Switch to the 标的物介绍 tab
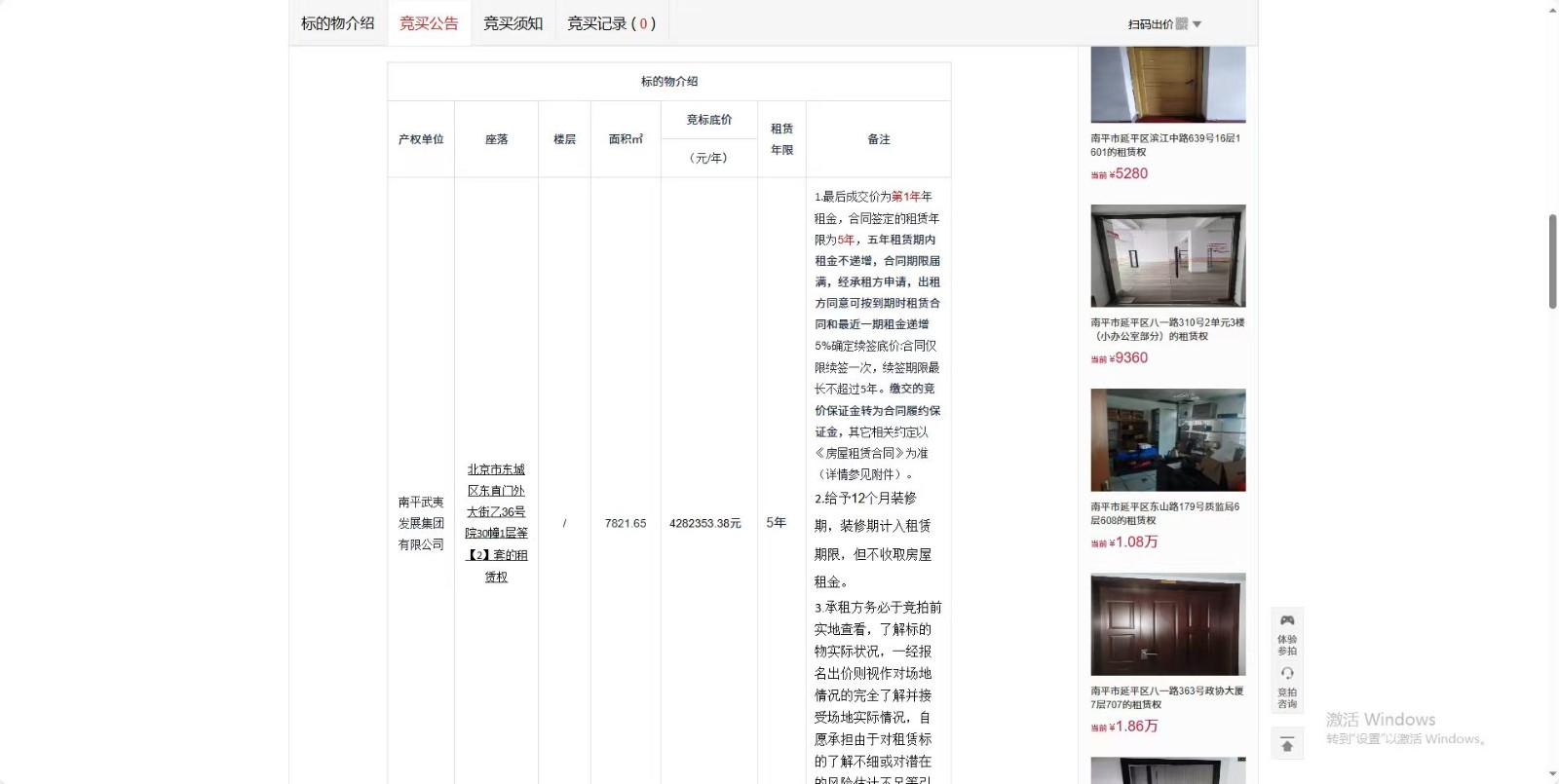This screenshot has width=1559, height=784. 337,23
